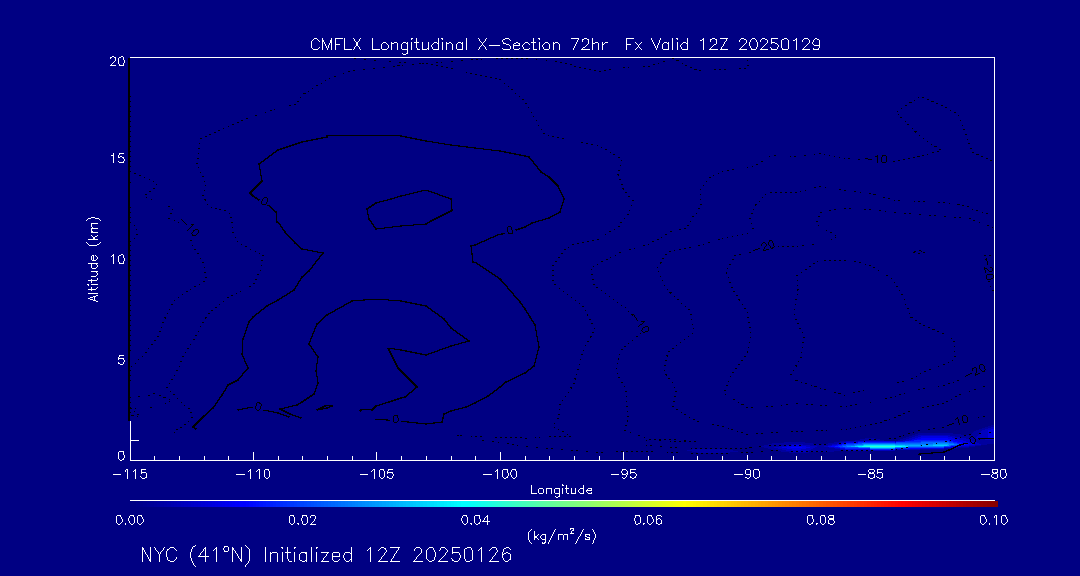Click the longitude tick label -105
Image resolution: width=1080 pixels, height=576 pixels.
(377, 475)
